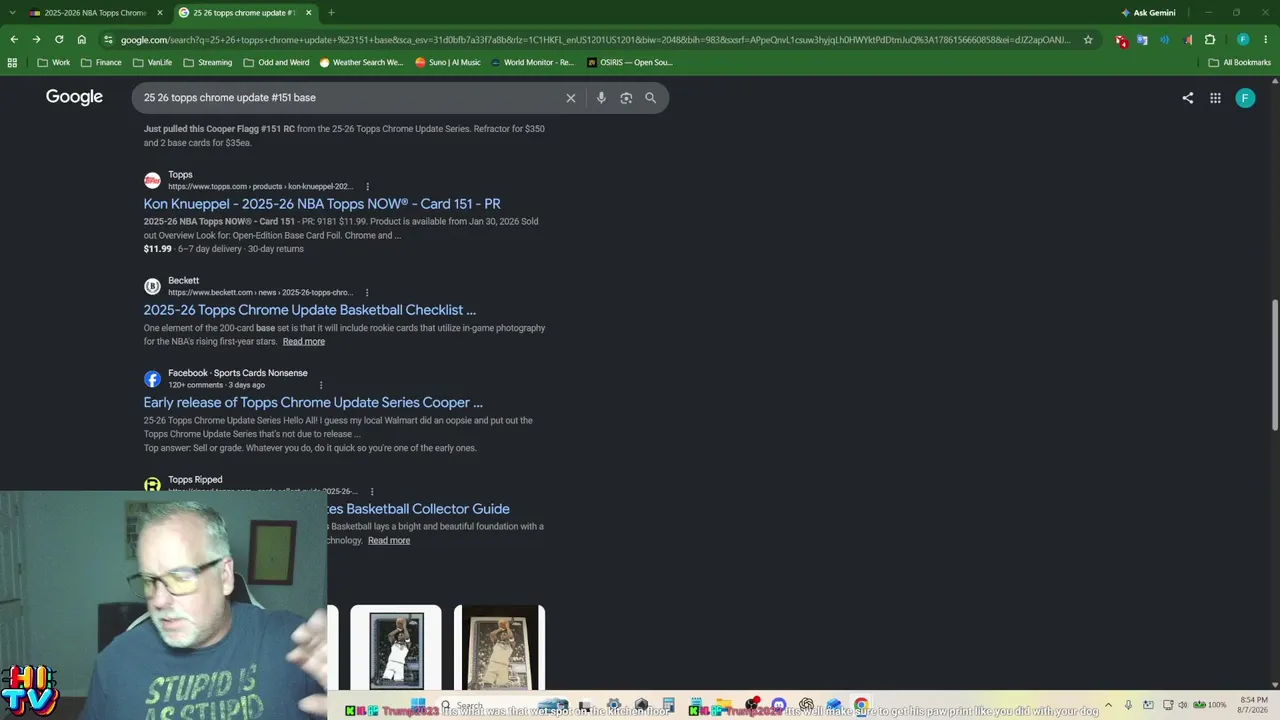Open the Work bookmarks folder

pos(53,62)
